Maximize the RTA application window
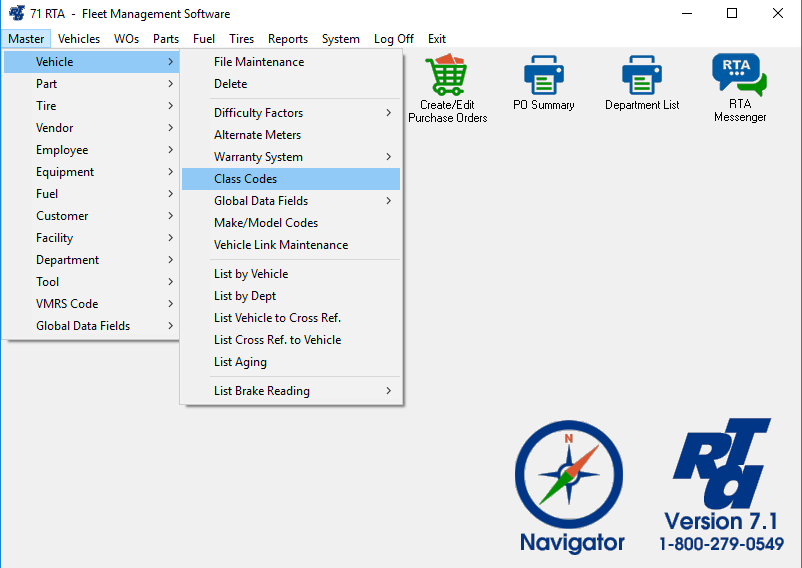The width and height of the screenshot is (802, 568). pyautogui.click(x=732, y=14)
